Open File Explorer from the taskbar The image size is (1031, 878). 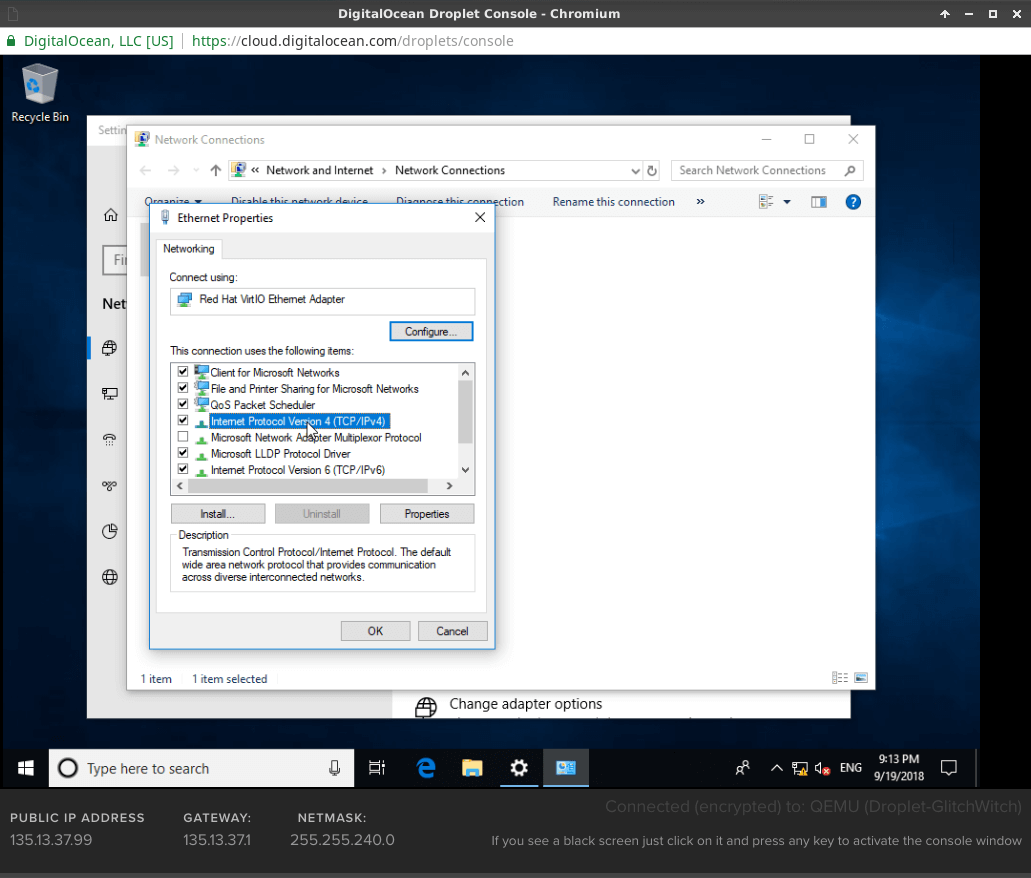tap(472, 768)
